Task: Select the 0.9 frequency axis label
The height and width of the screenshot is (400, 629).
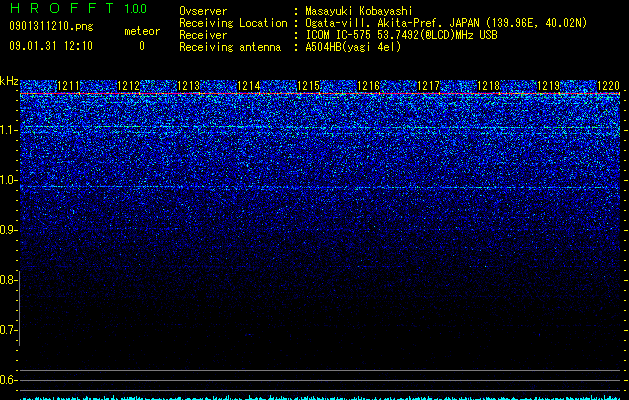Action: point(9,230)
